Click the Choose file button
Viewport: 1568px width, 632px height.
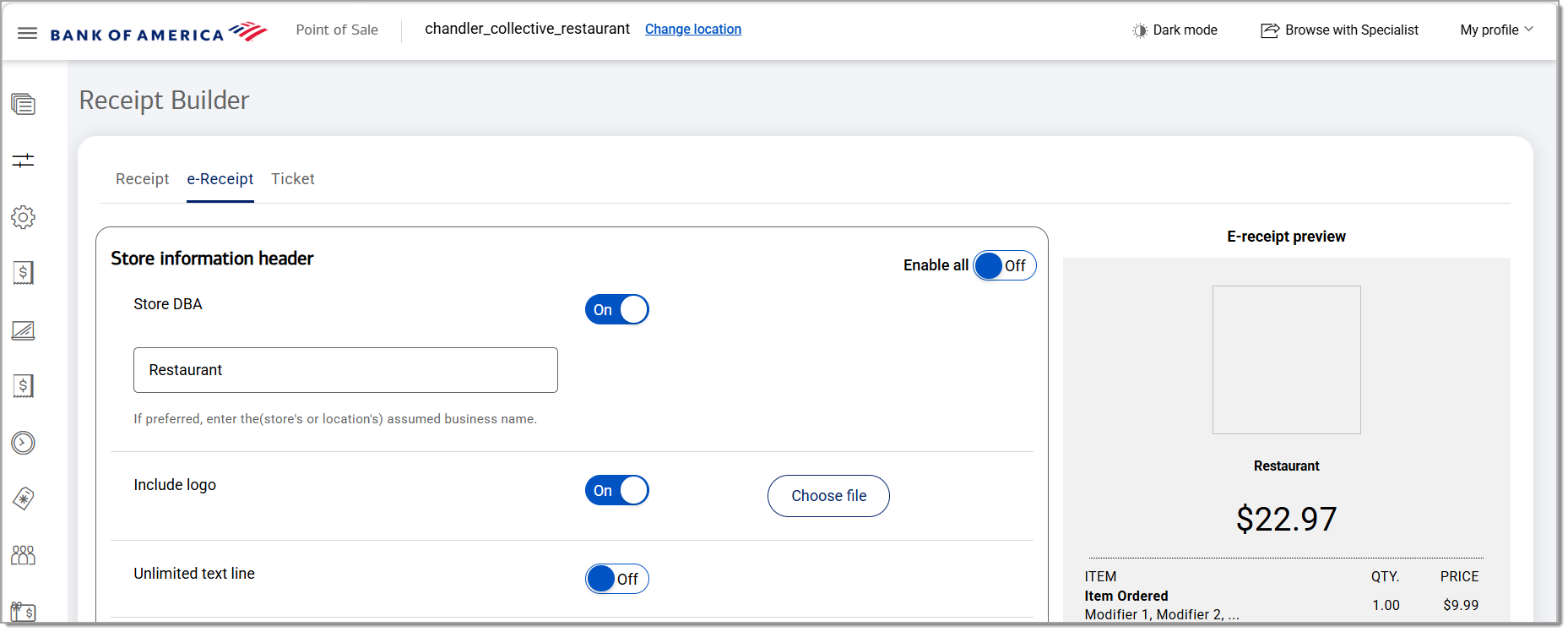[x=828, y=496]
